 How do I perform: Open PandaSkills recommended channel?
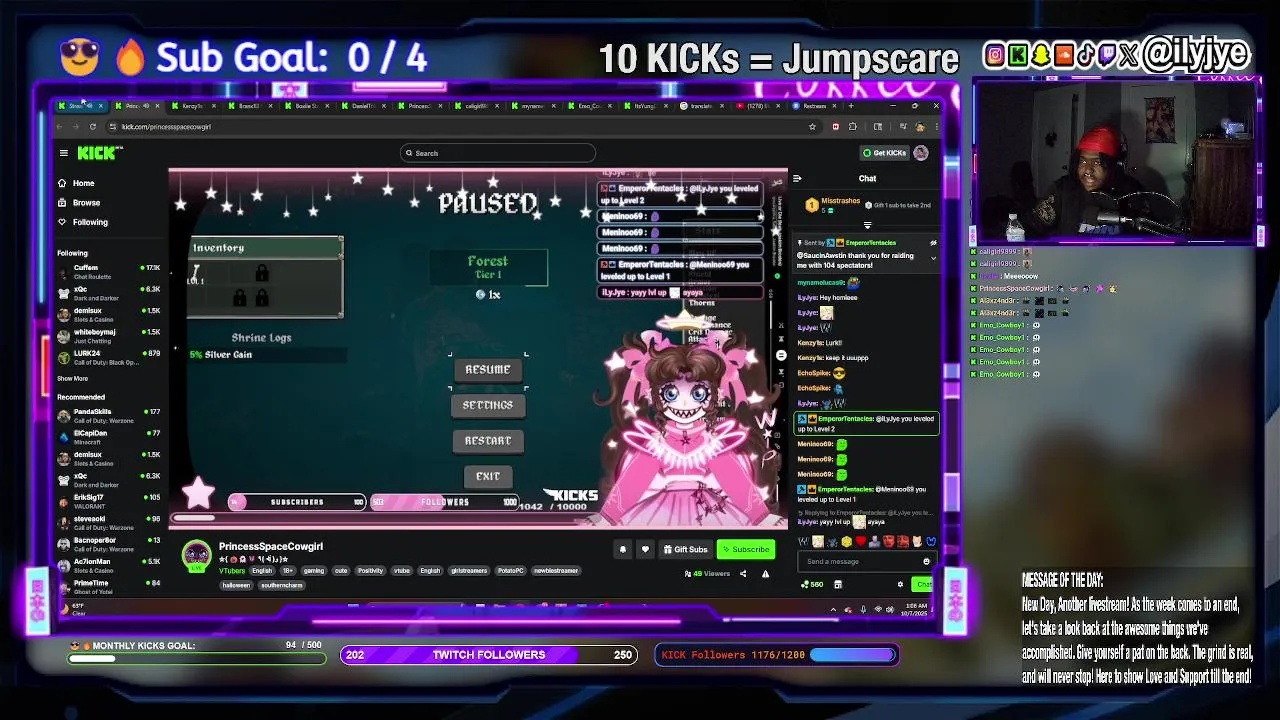[x=109, y=415]
